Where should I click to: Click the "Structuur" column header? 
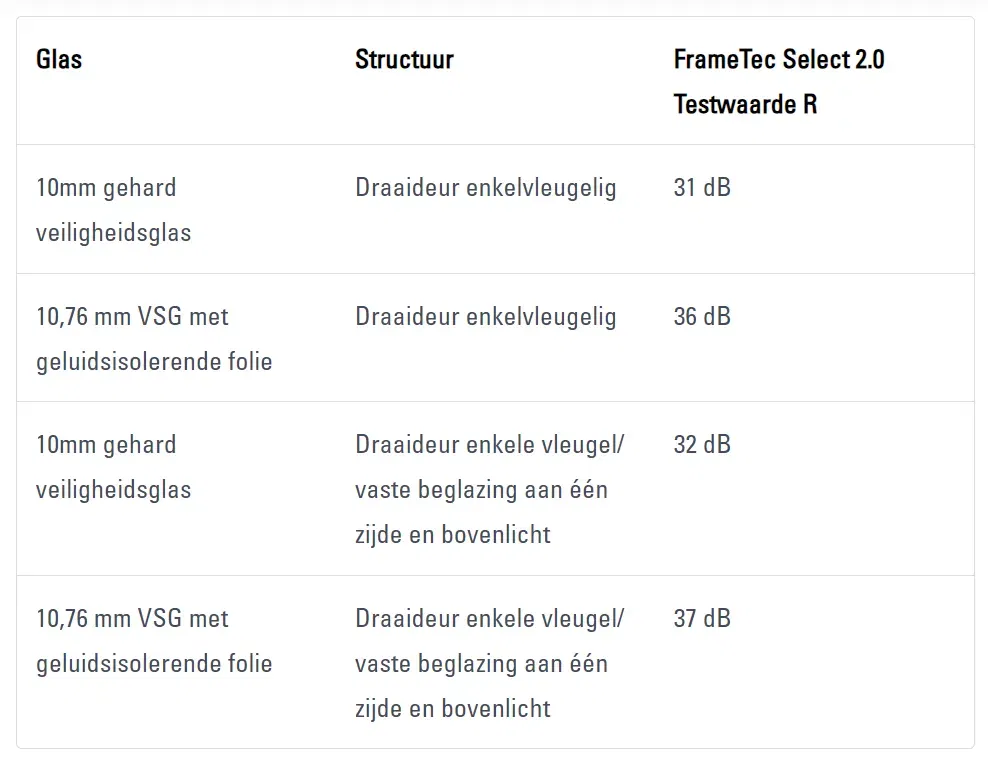click(404, 60)
